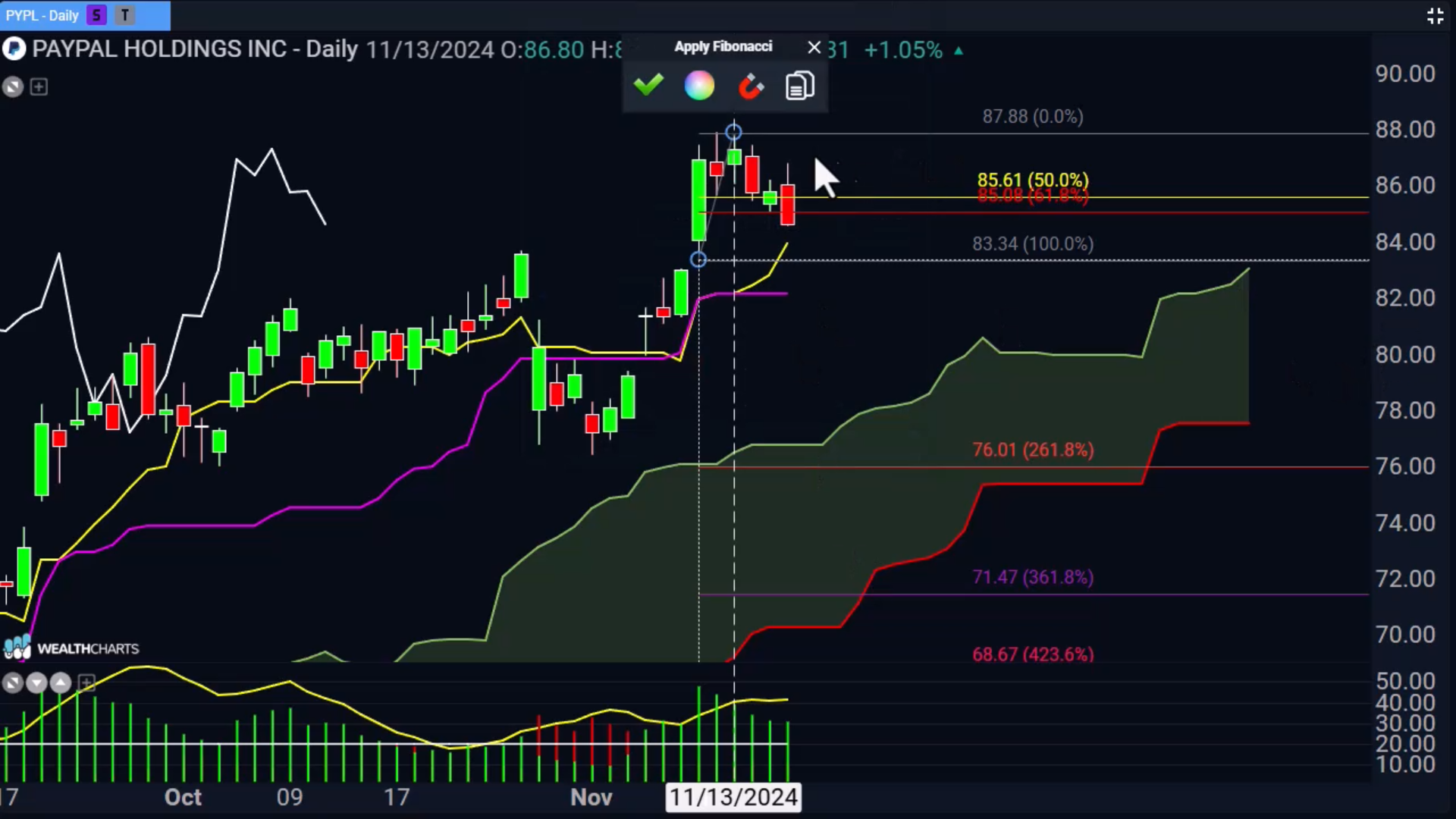Exit fullscreen using top-right collapse icon
This screenshot has width=1456, height=819.
click(1435, 16)
